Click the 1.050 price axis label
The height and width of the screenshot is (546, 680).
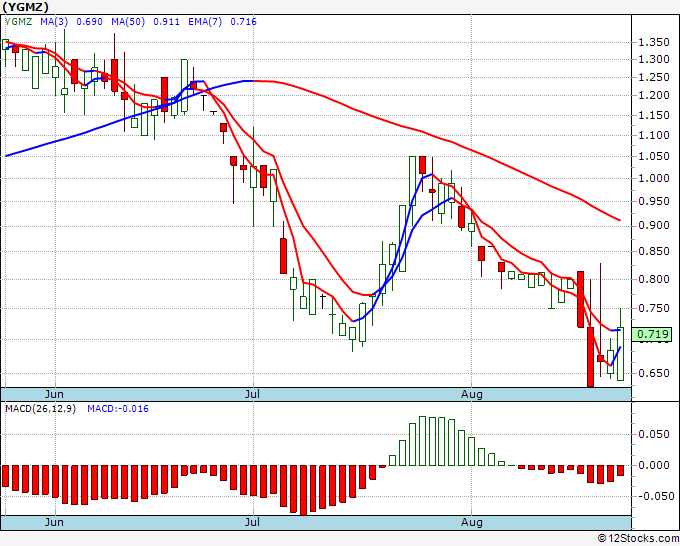pos(654,157)
